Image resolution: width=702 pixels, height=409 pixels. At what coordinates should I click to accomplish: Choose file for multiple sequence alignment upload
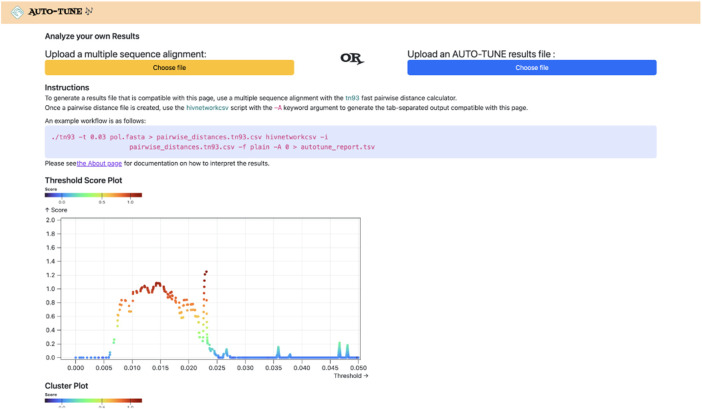[x=169, y=68]
